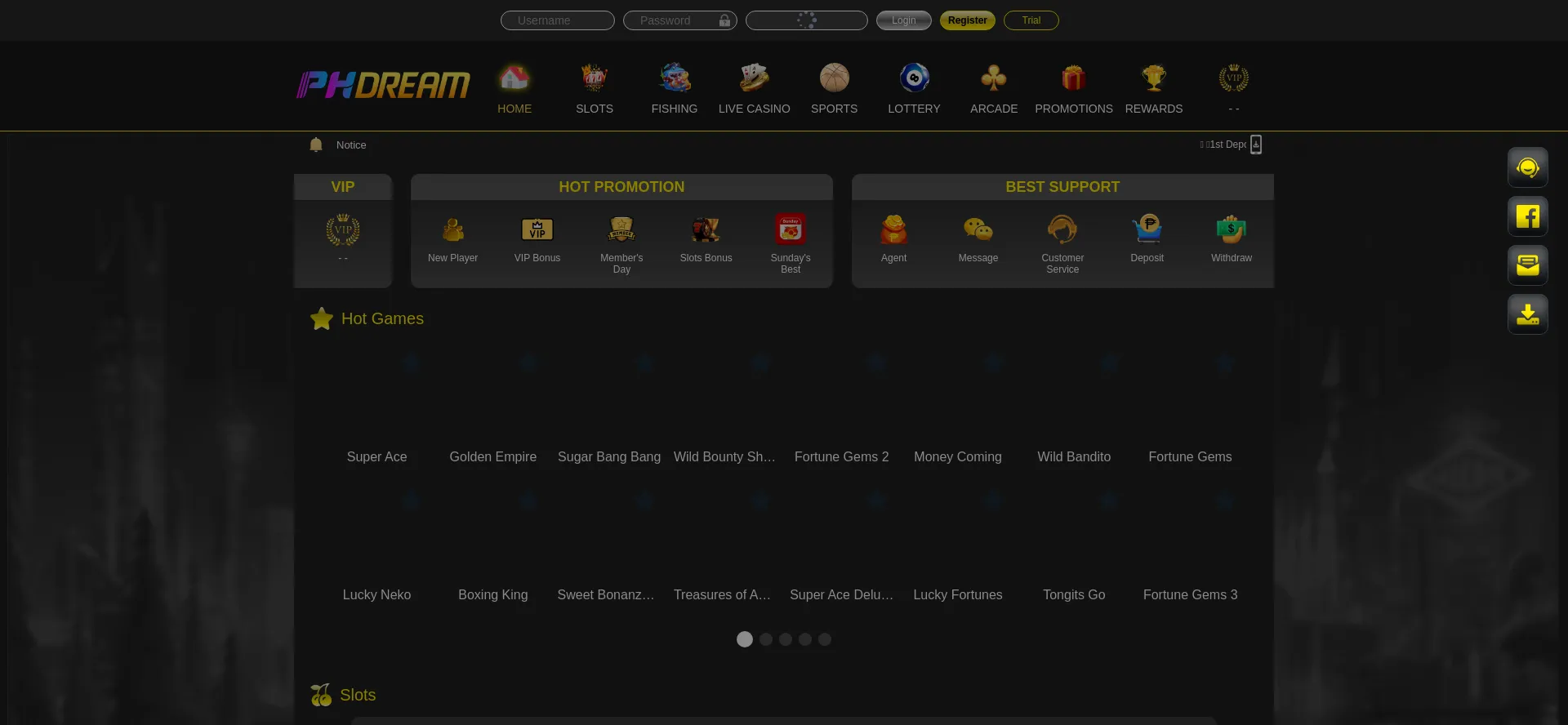Select the ARCADE club icon
1568x725 pixels.
tap(994, 78)
